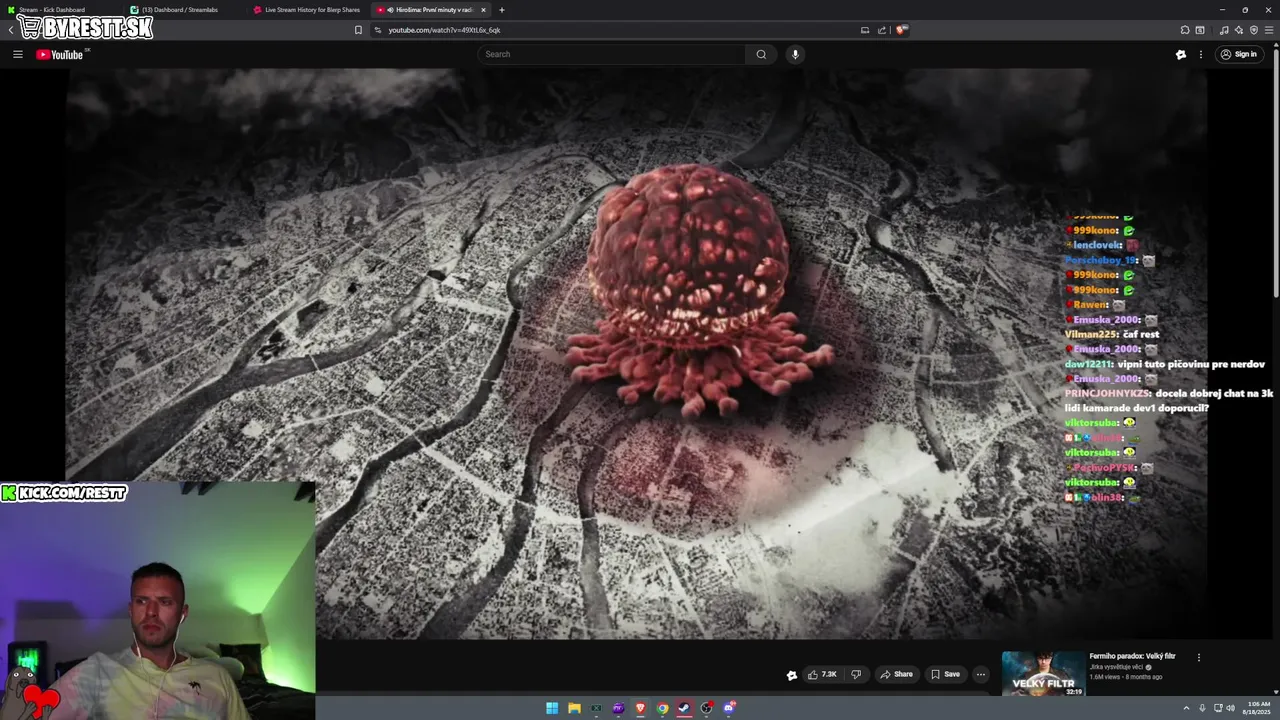This screenshot has height=720, width=1280.
Task: Open the site settings icon beside URL
Action: 378,30
